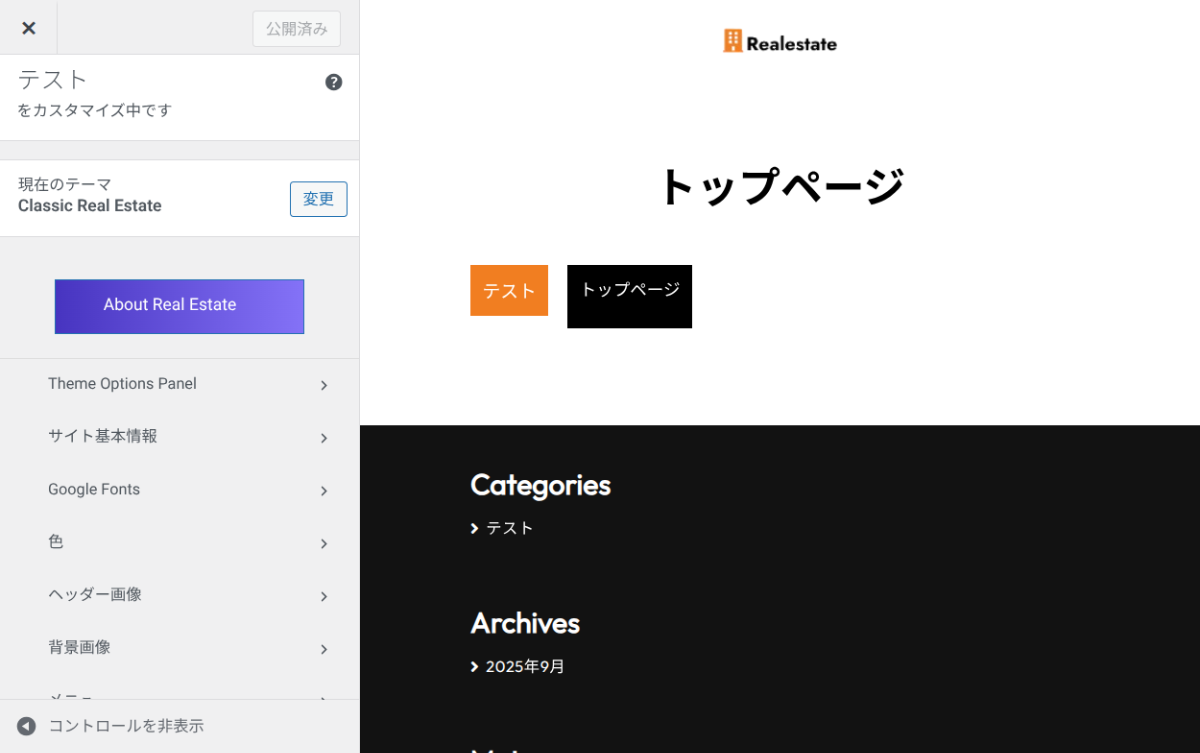The width and height of the screenshot is (1200, 753).
Task: Click the help question mark icon
Action: click(x=334, y=82)
